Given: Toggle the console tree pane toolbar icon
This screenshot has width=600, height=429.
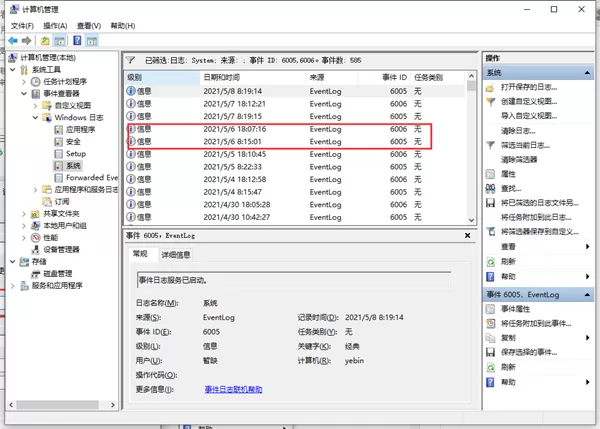Looking at the screenshot, I should (59, 41).
